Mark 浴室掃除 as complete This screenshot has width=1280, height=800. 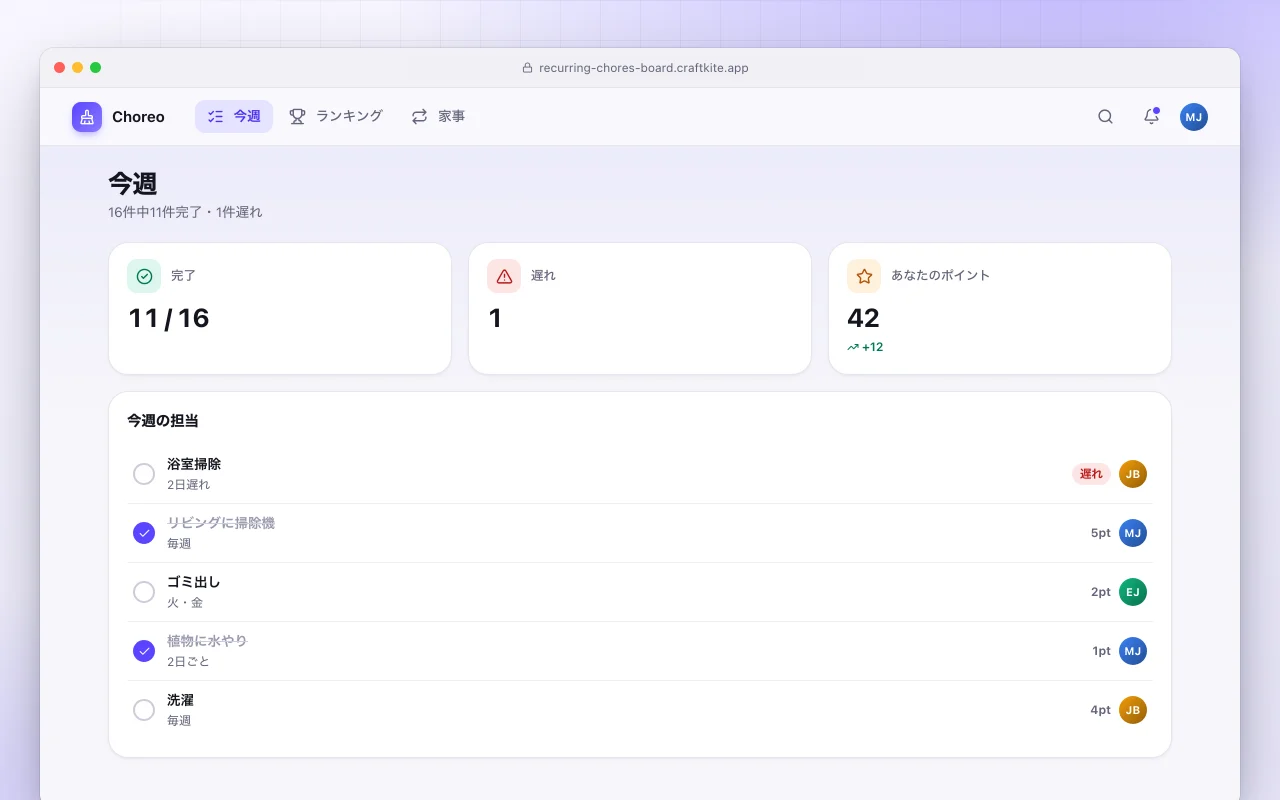[144, 474]
